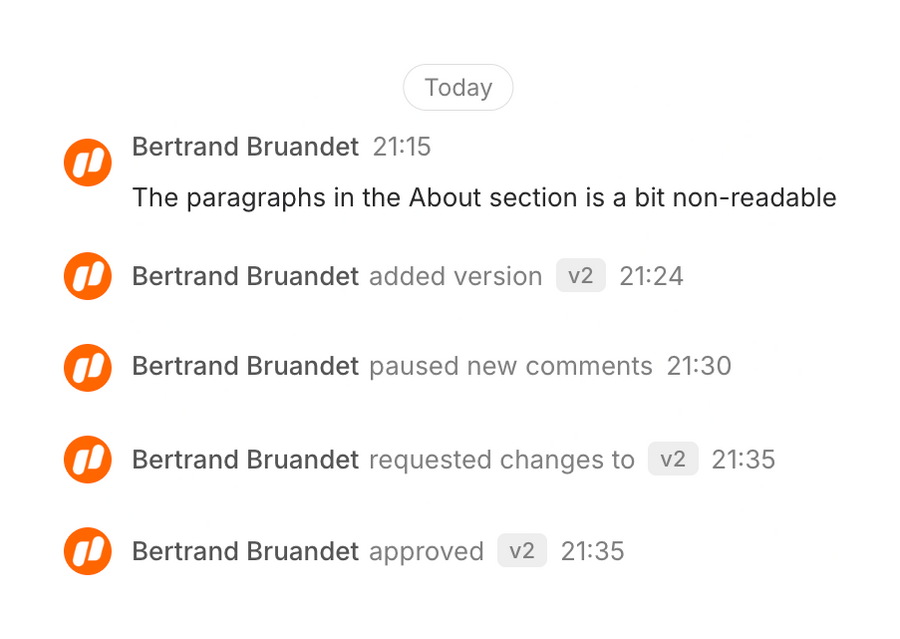Open v2 badge in 'added version' entry
The image size is (900, 639).
pos(581,276)
